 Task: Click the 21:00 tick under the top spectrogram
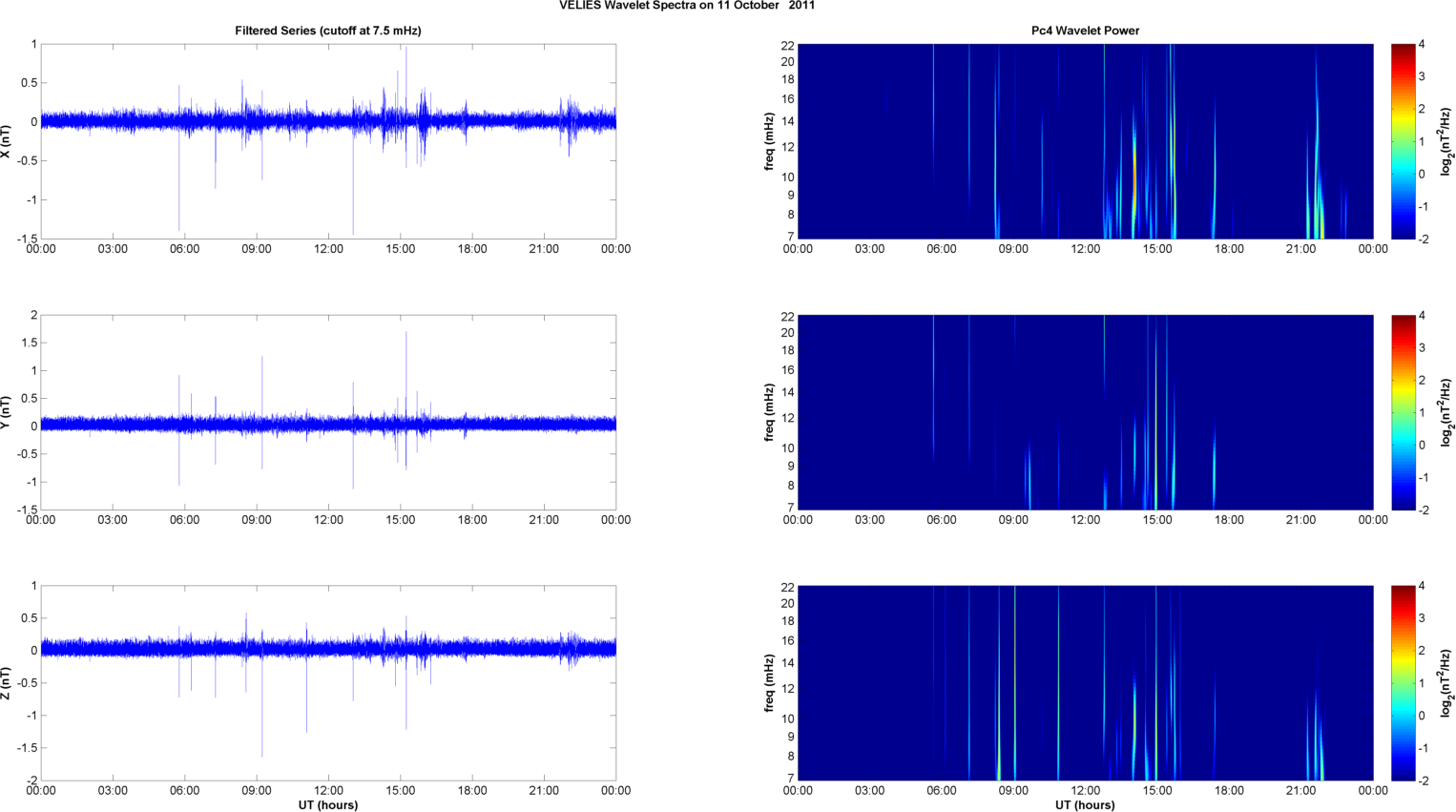(x=1301, y=249)
